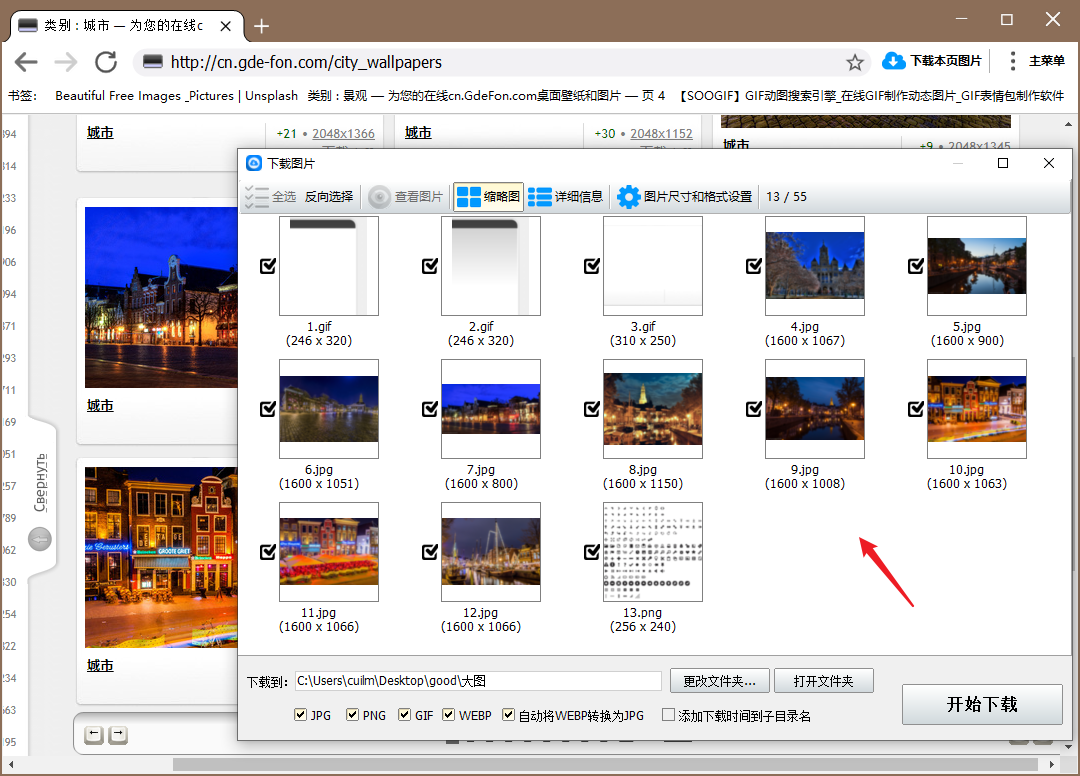Open the Beautiful Free Images Unsplash bookmark
This screenshot has width=1080, height=776.
(x=176, y=96)
